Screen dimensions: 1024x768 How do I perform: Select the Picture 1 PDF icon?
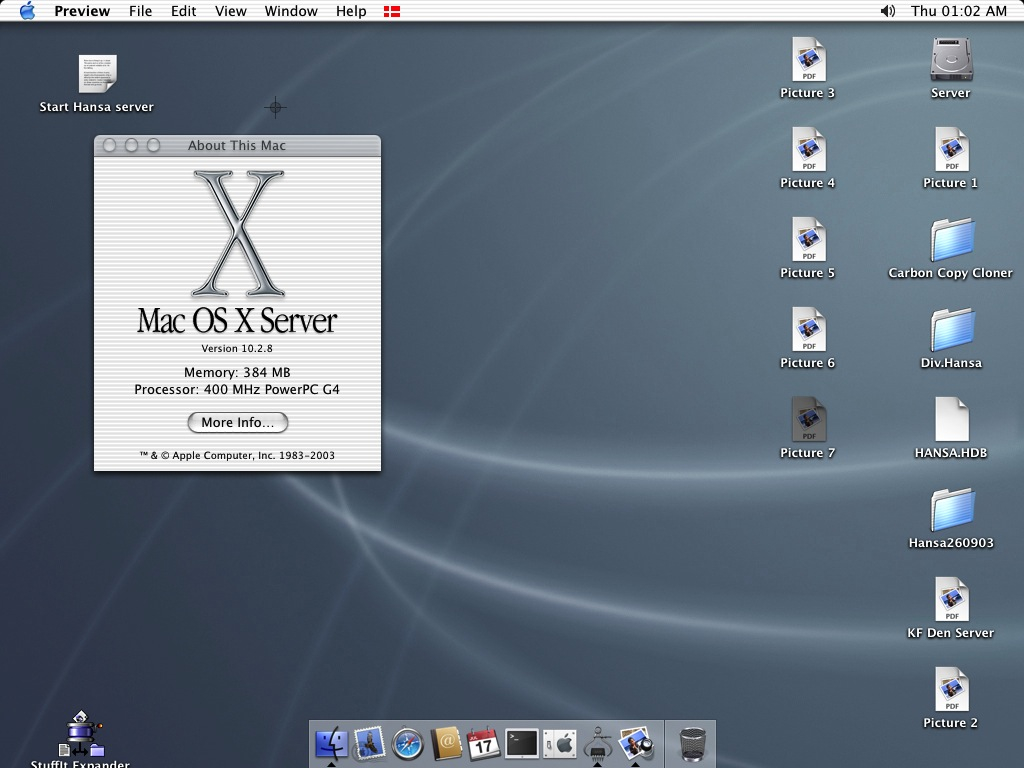[x=952, y=150]
